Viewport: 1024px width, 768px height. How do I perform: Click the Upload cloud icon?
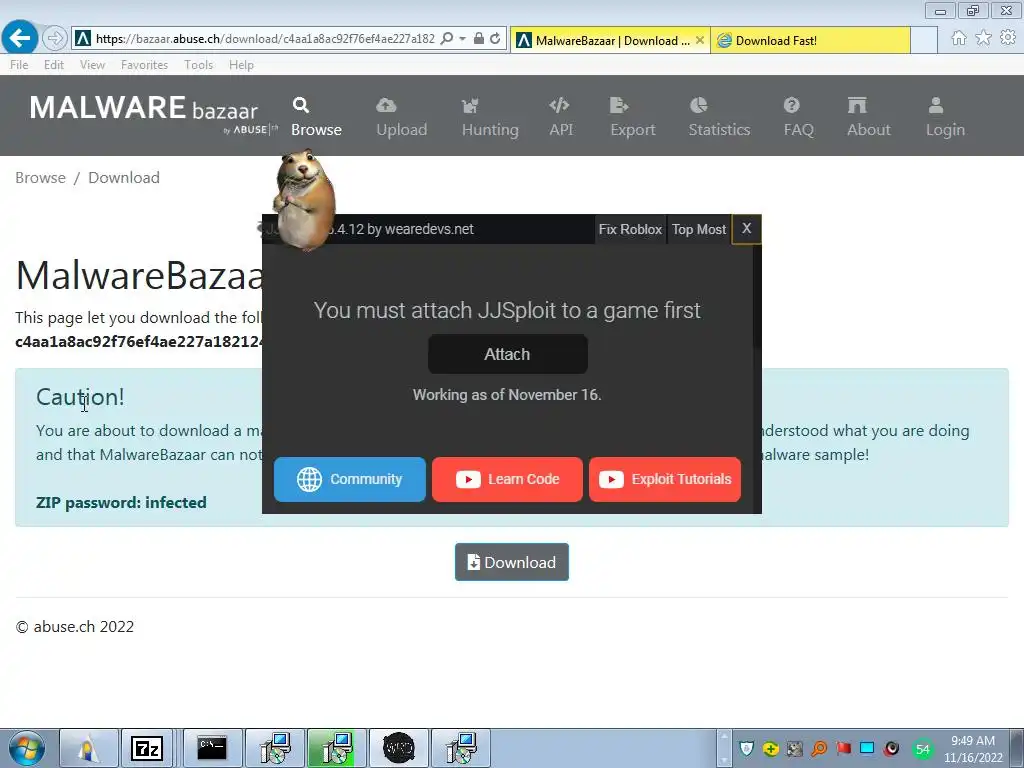(x=386, y=105)
